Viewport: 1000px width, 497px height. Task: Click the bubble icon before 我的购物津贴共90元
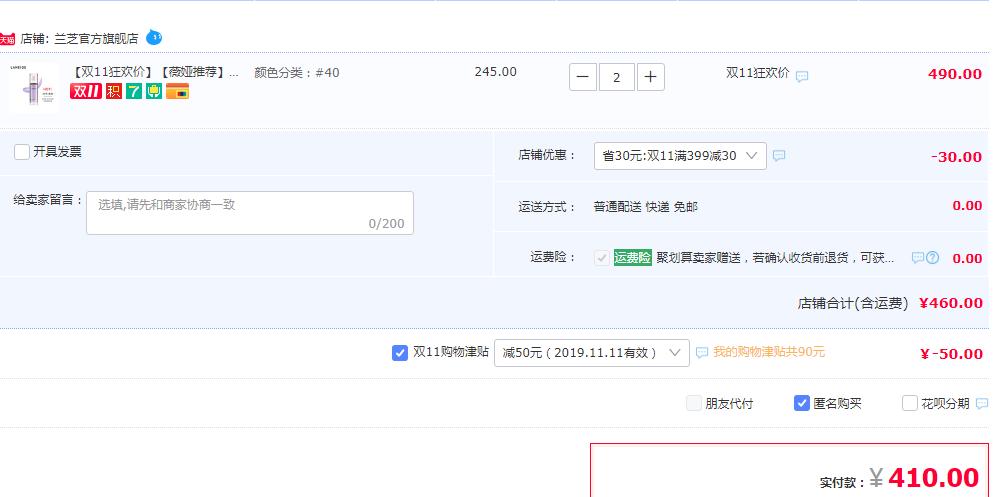[702, 352]
